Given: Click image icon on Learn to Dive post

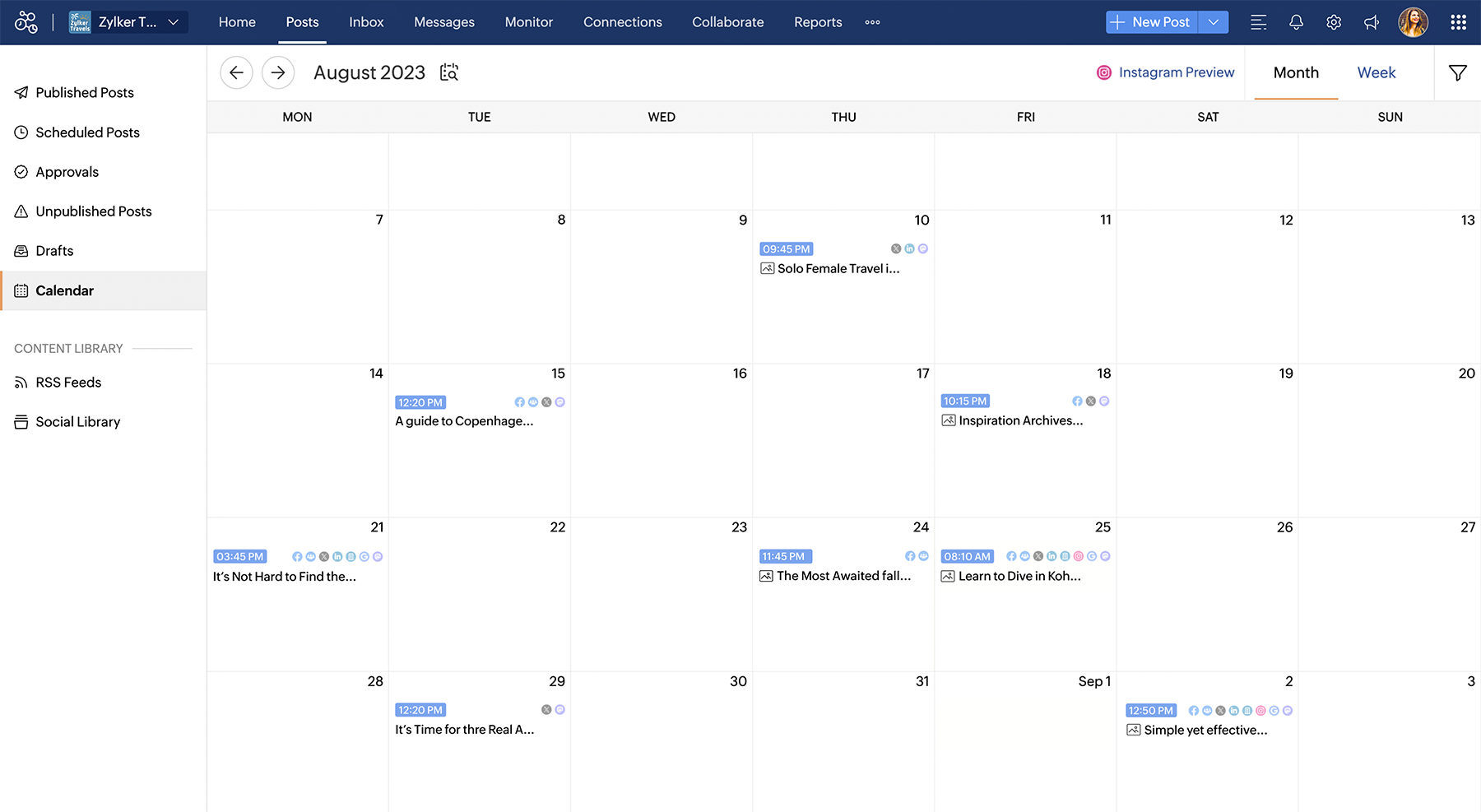Looking at the screenshot, I should tap(948, 576).
